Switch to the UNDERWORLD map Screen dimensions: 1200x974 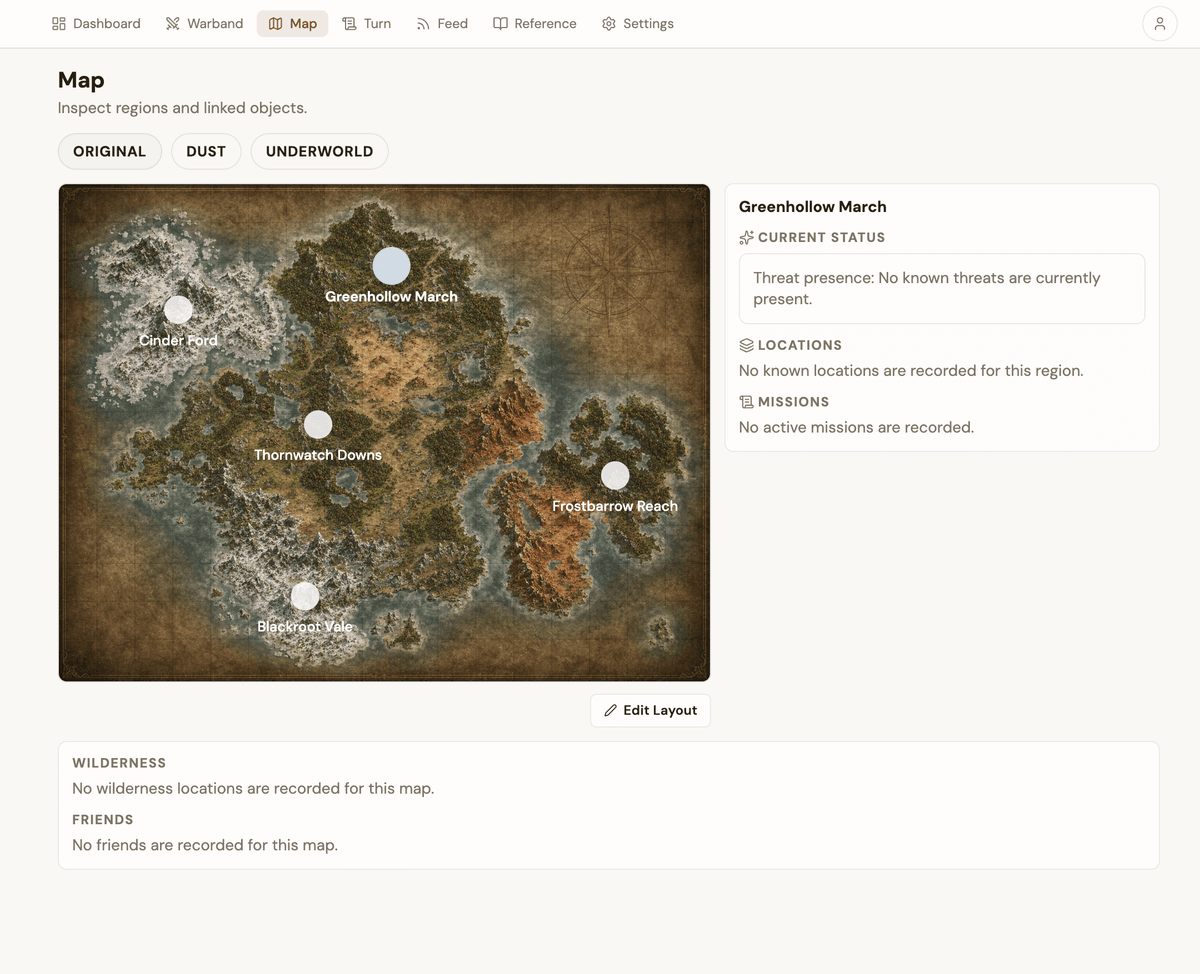pyautogui.click(x=319, y=151)
